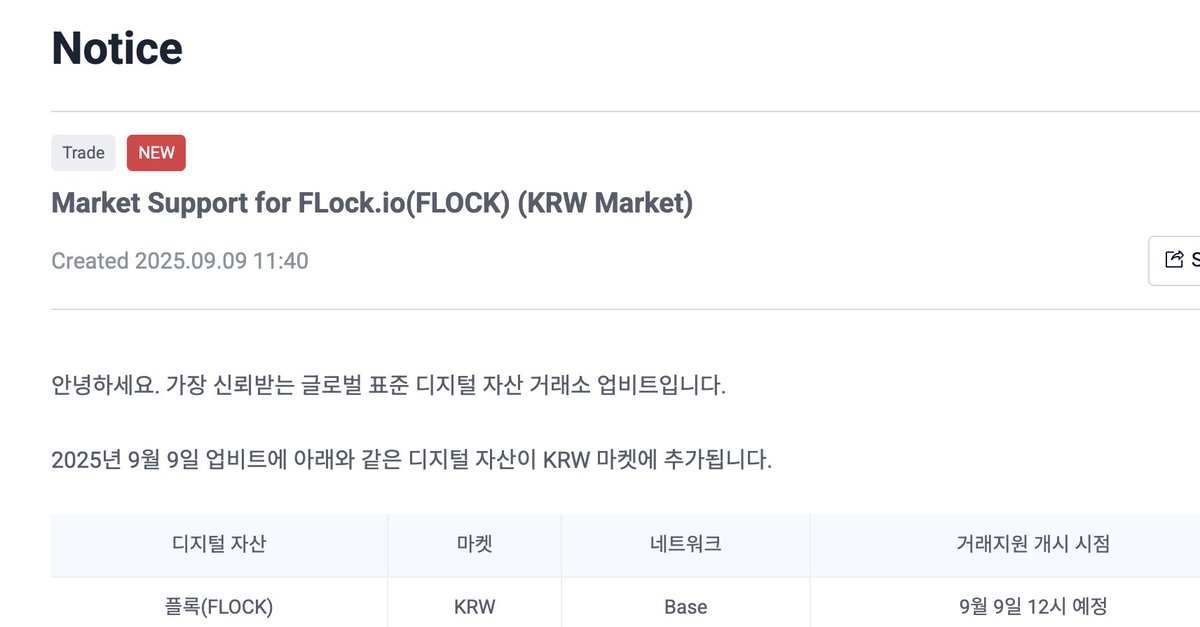Click the words KRW 마켓에 in the announcement sentence
Viewport: 1200px width, 627px height.
click(x=605, y=461)
